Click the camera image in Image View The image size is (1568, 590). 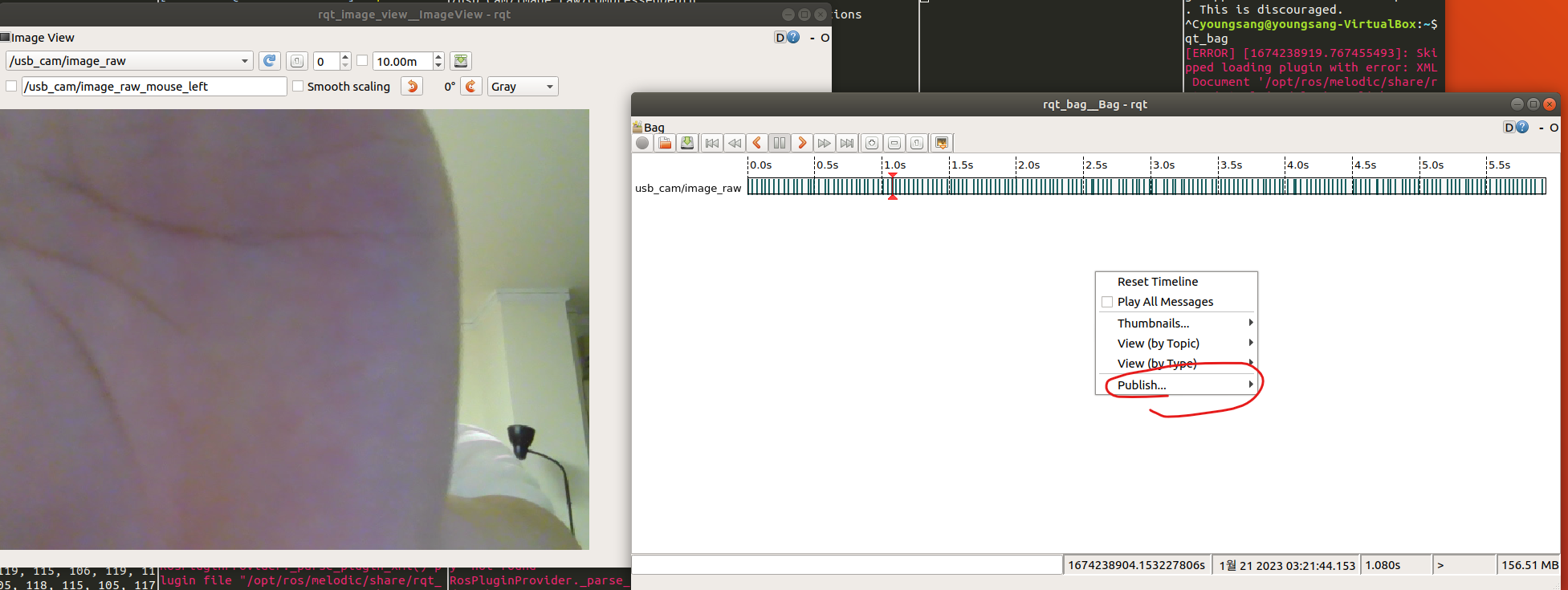click(x=295, y=329)
